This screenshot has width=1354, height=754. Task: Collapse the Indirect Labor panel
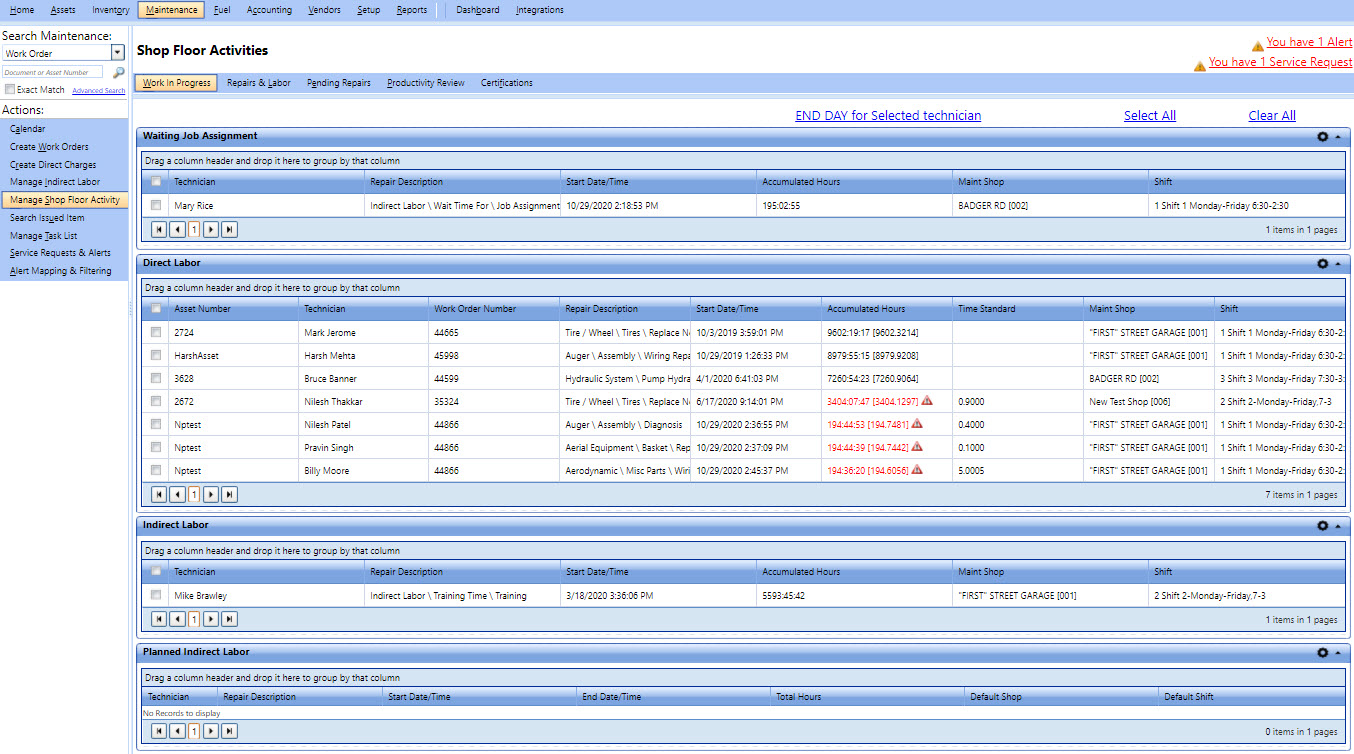pyautogui.click(x=1337, y=525)
